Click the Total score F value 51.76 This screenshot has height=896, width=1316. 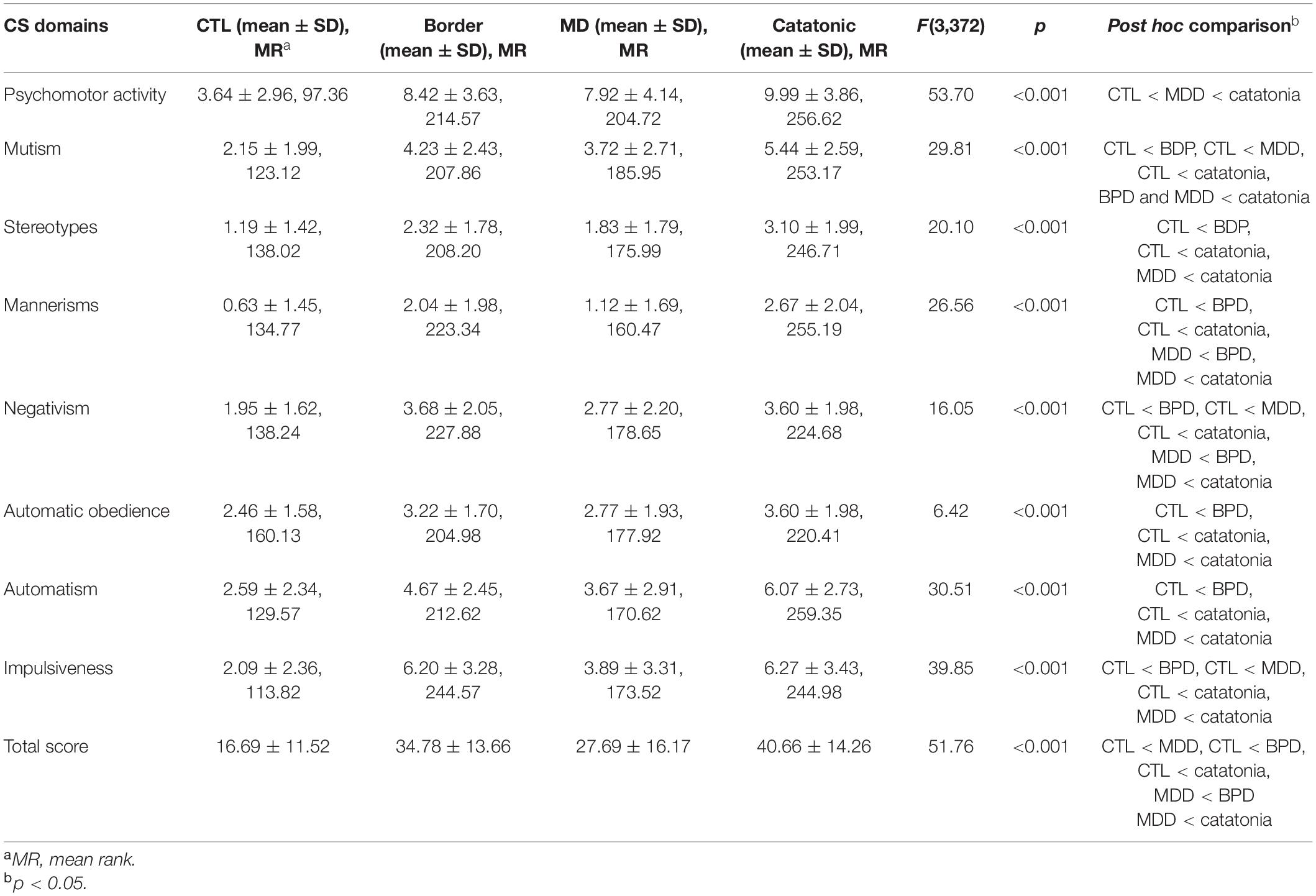951,747
